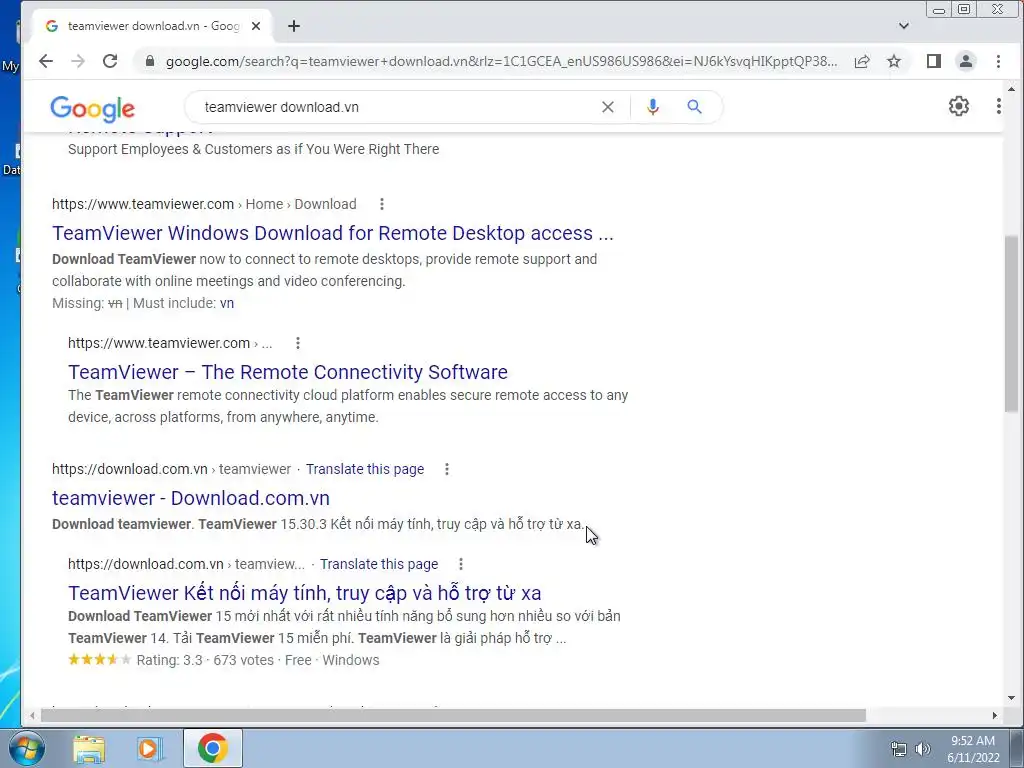The height and width of the screenshot is (768, 1024).
Task: Open TeamViewer Kết nối máy tính result
Action: click(304, 593)
